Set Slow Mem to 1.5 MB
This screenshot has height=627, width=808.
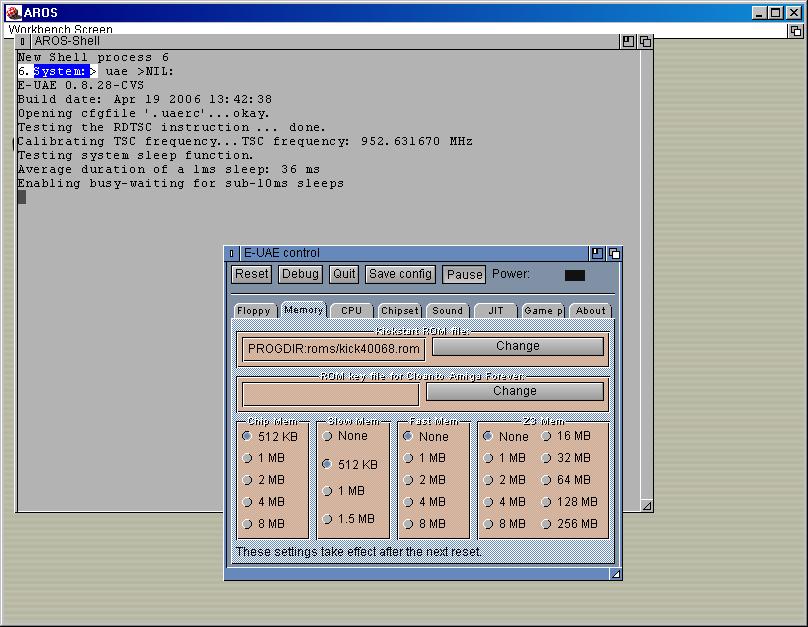click(349, 519)
